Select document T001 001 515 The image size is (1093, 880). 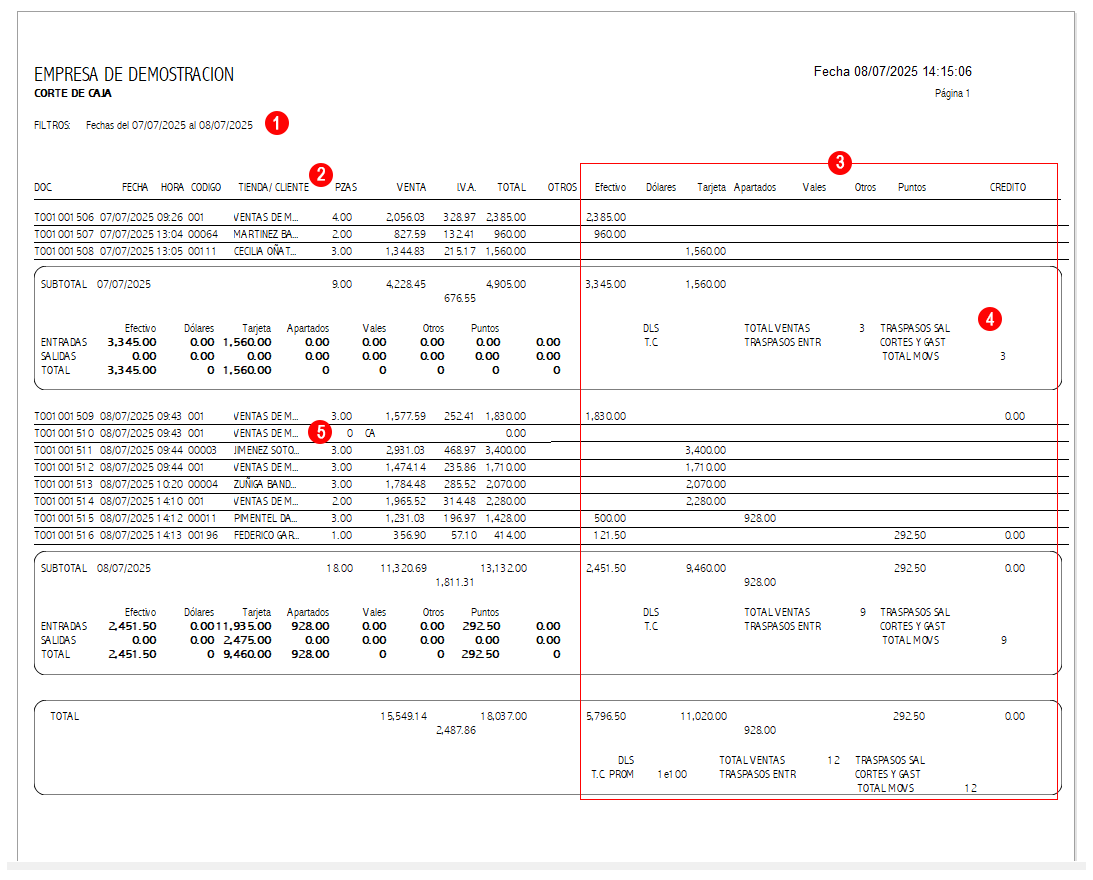64,518
